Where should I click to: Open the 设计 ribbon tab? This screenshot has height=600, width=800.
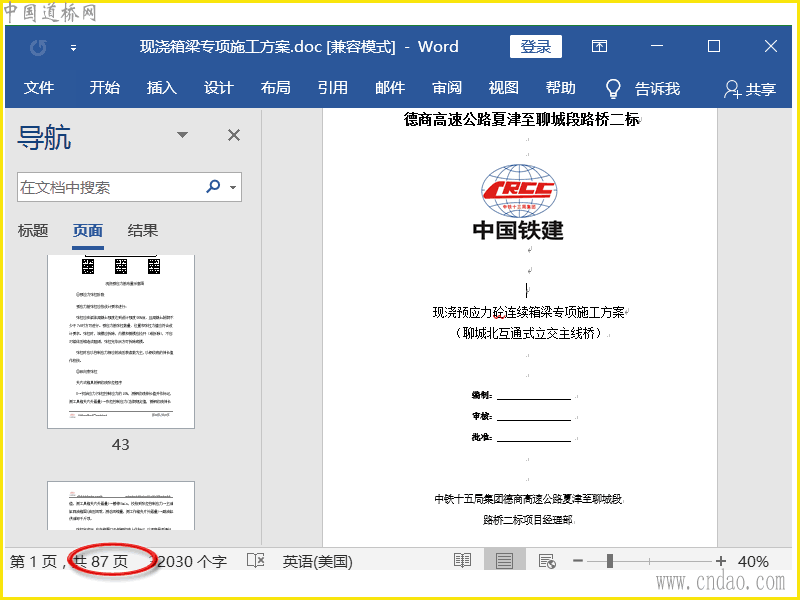click(219, 88)
